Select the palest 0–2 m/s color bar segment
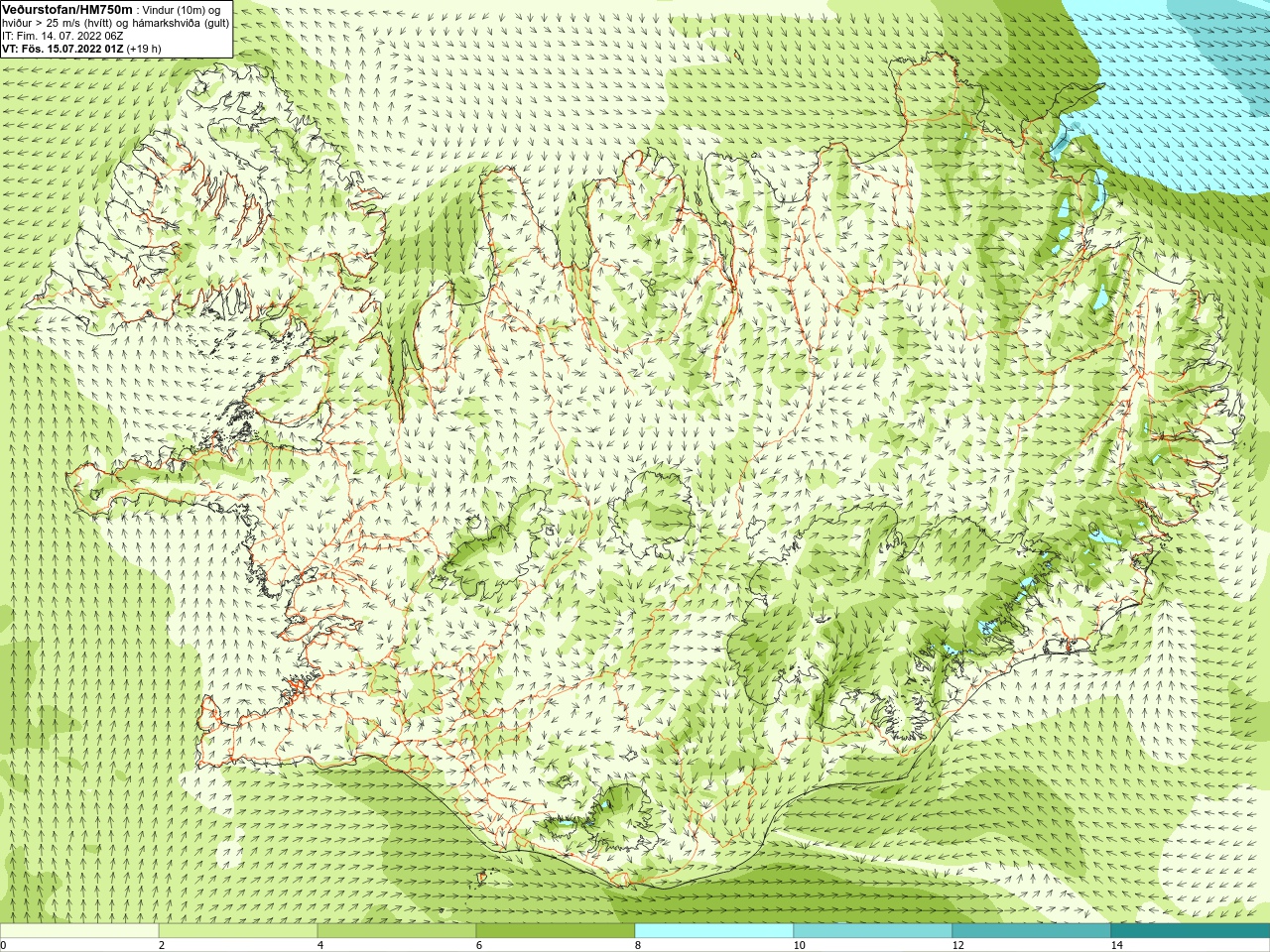 pos(79,931)
